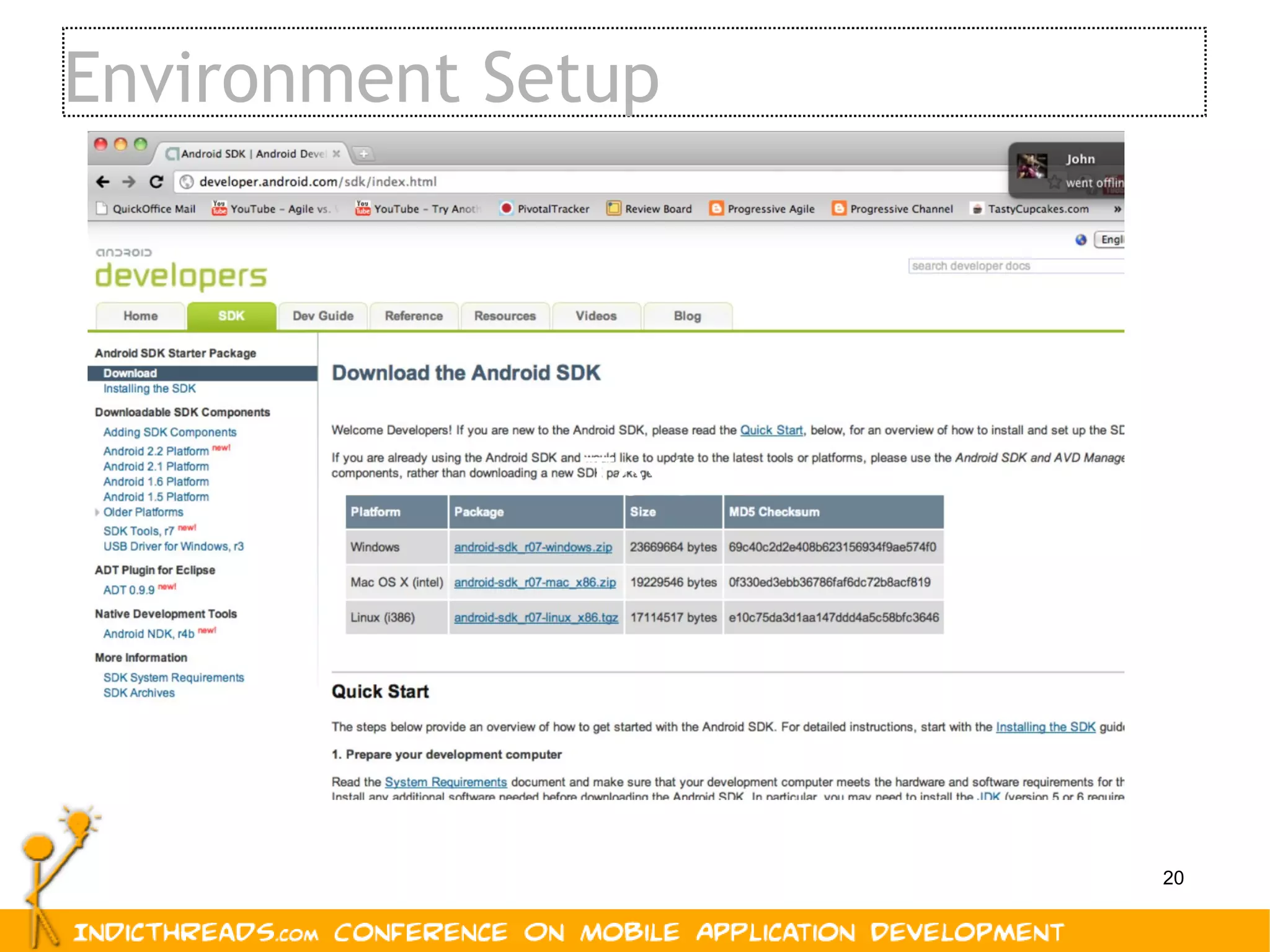This screenshot has height=952, width=1270.
Task: Click the Android developers logo
Action: coord(180,270)
